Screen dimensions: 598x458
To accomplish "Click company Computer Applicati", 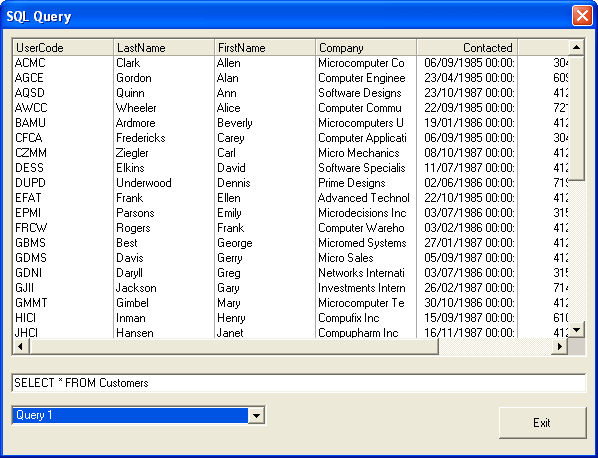I will [362, 138].
